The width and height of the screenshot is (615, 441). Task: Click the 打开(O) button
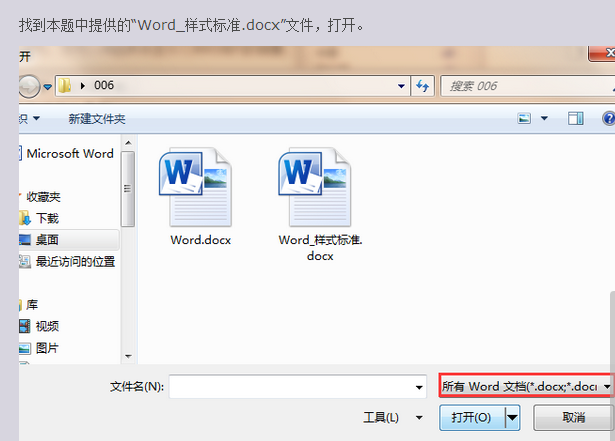point(471,417)
